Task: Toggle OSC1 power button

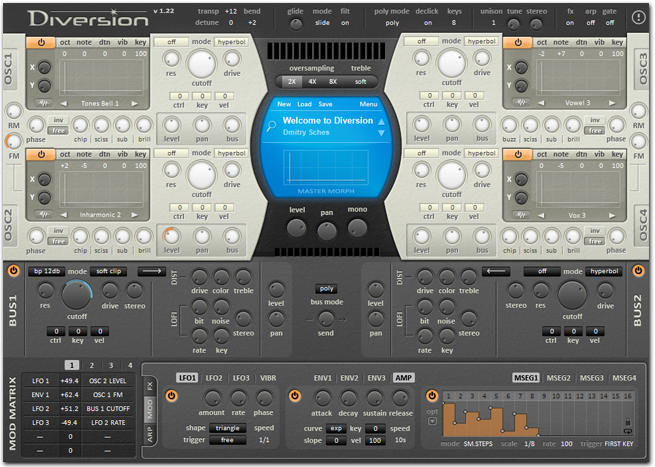Action: tap(41, 42)
